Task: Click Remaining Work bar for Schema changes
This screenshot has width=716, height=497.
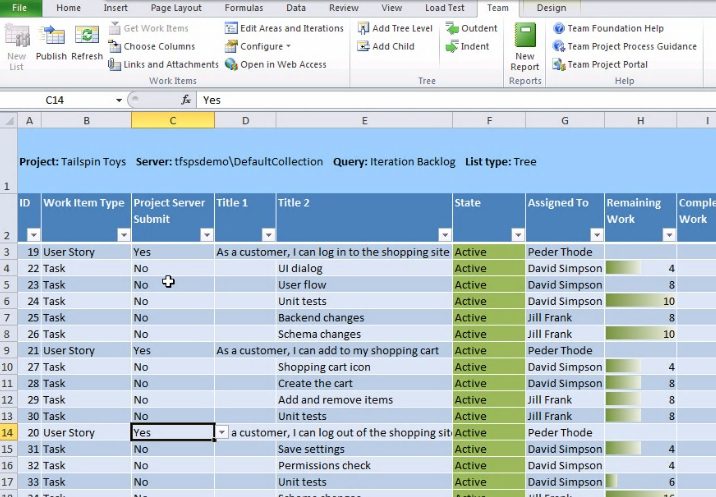Action: (640, 334)
